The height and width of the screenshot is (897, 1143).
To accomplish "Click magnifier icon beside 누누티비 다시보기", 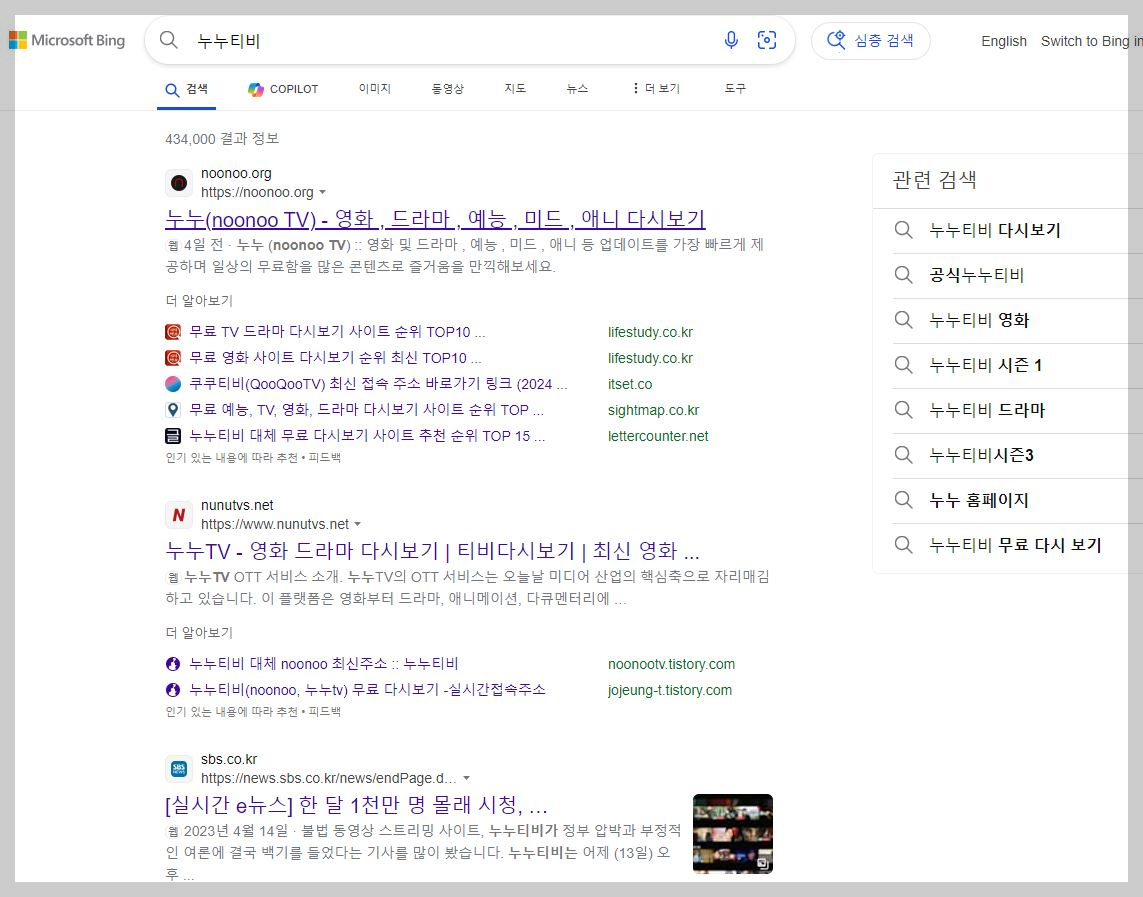I will 903,230.
